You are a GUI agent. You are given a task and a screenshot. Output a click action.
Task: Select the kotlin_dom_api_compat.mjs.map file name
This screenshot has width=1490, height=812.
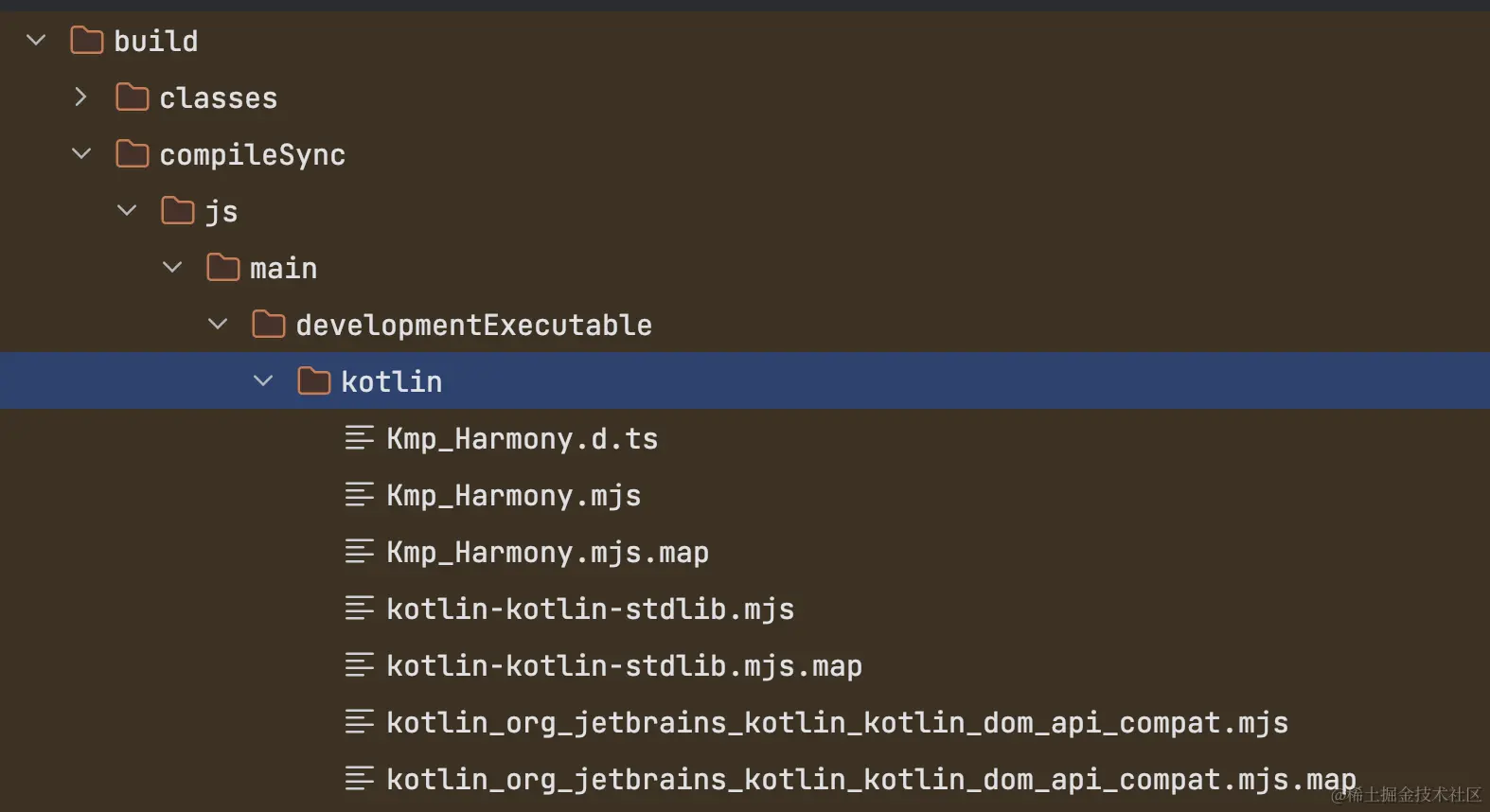click(x=871, y=780)
